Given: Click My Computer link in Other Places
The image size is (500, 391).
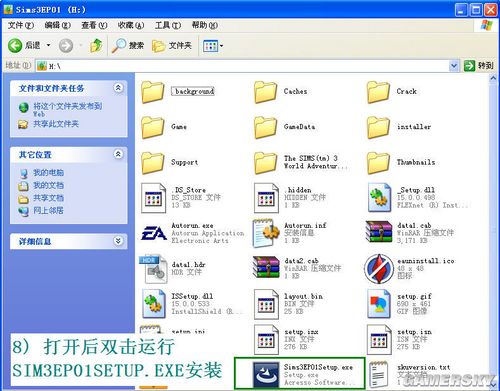Looking at the screenshot, I should [x=48, y=172].
